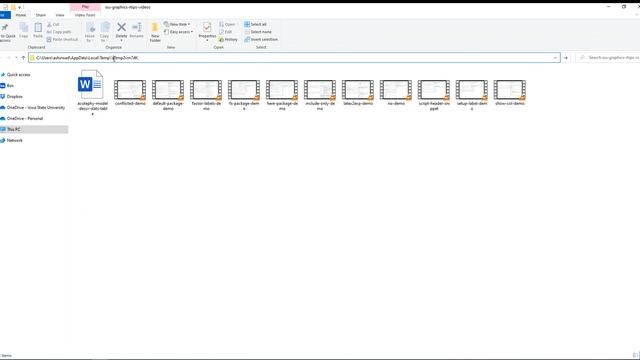Click the quick access toolbar folder icon
Image resolution: width=640 pixels, height=360 pixels.
coord(13,7)
